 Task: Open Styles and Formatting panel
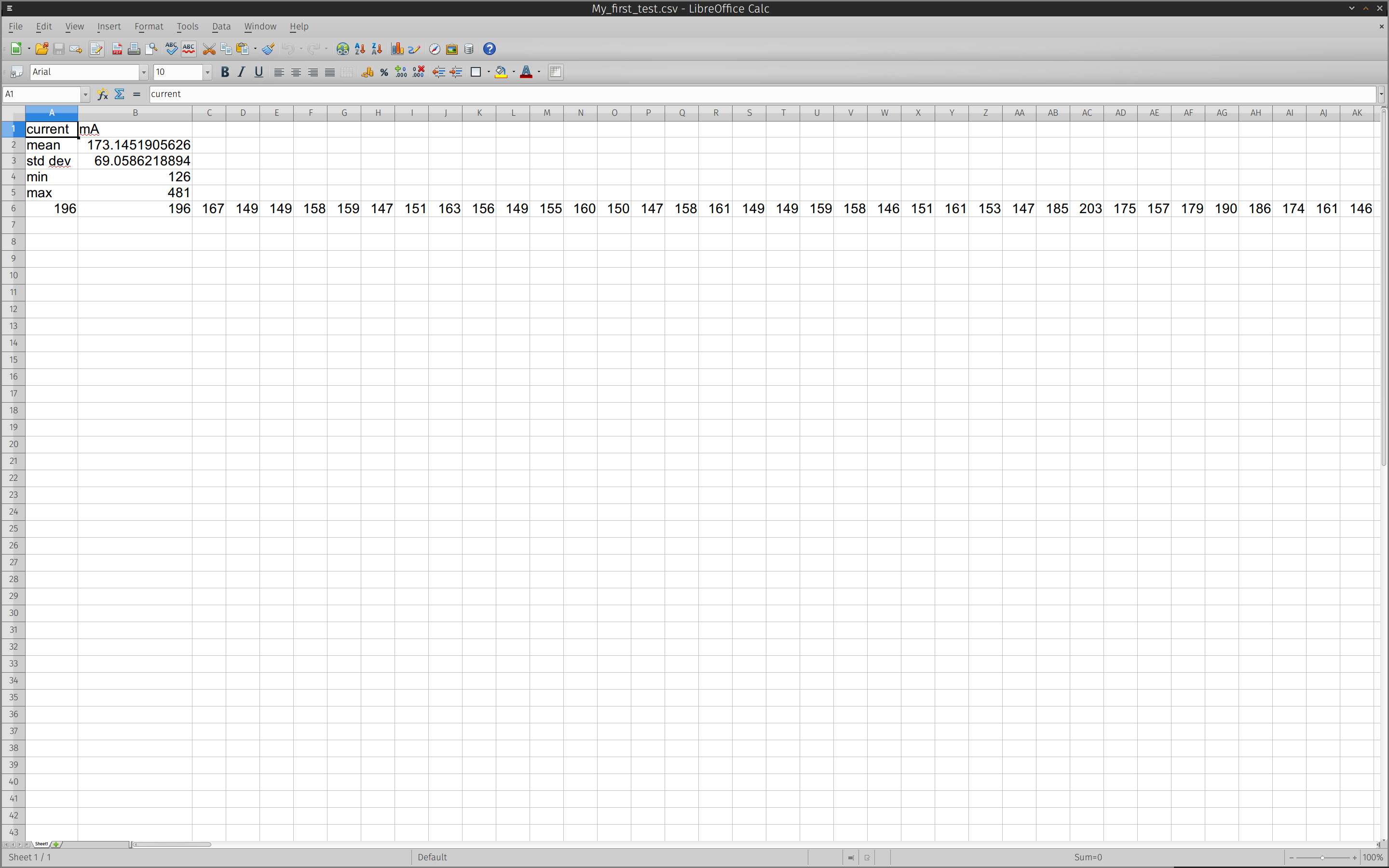[x=16, y=72]
